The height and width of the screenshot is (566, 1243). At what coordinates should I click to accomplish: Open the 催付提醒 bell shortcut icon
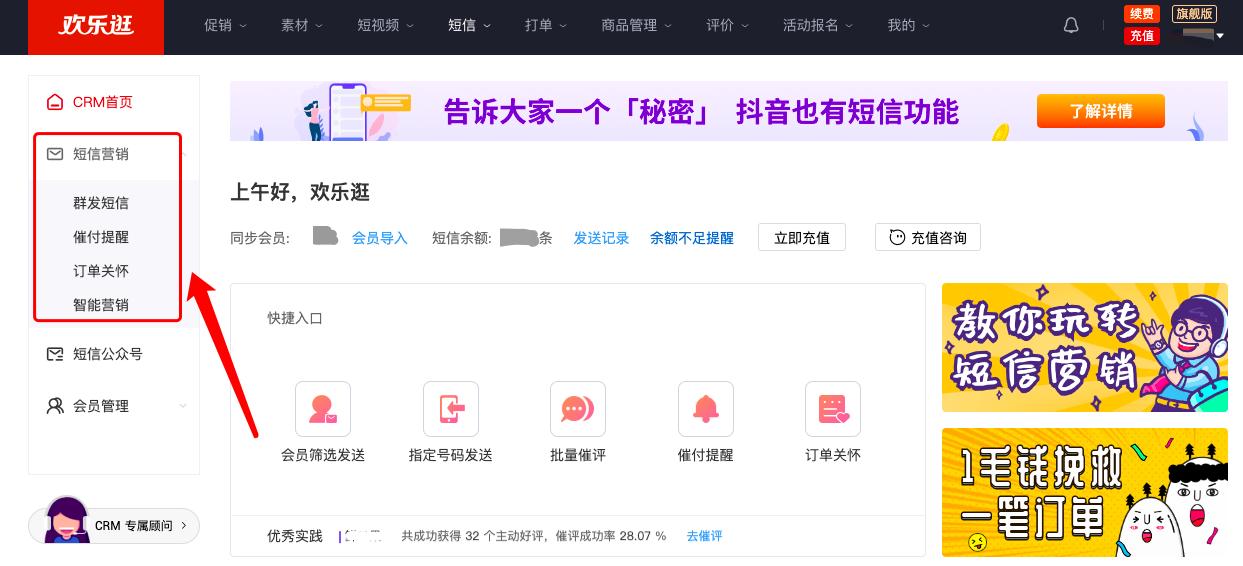706,409
